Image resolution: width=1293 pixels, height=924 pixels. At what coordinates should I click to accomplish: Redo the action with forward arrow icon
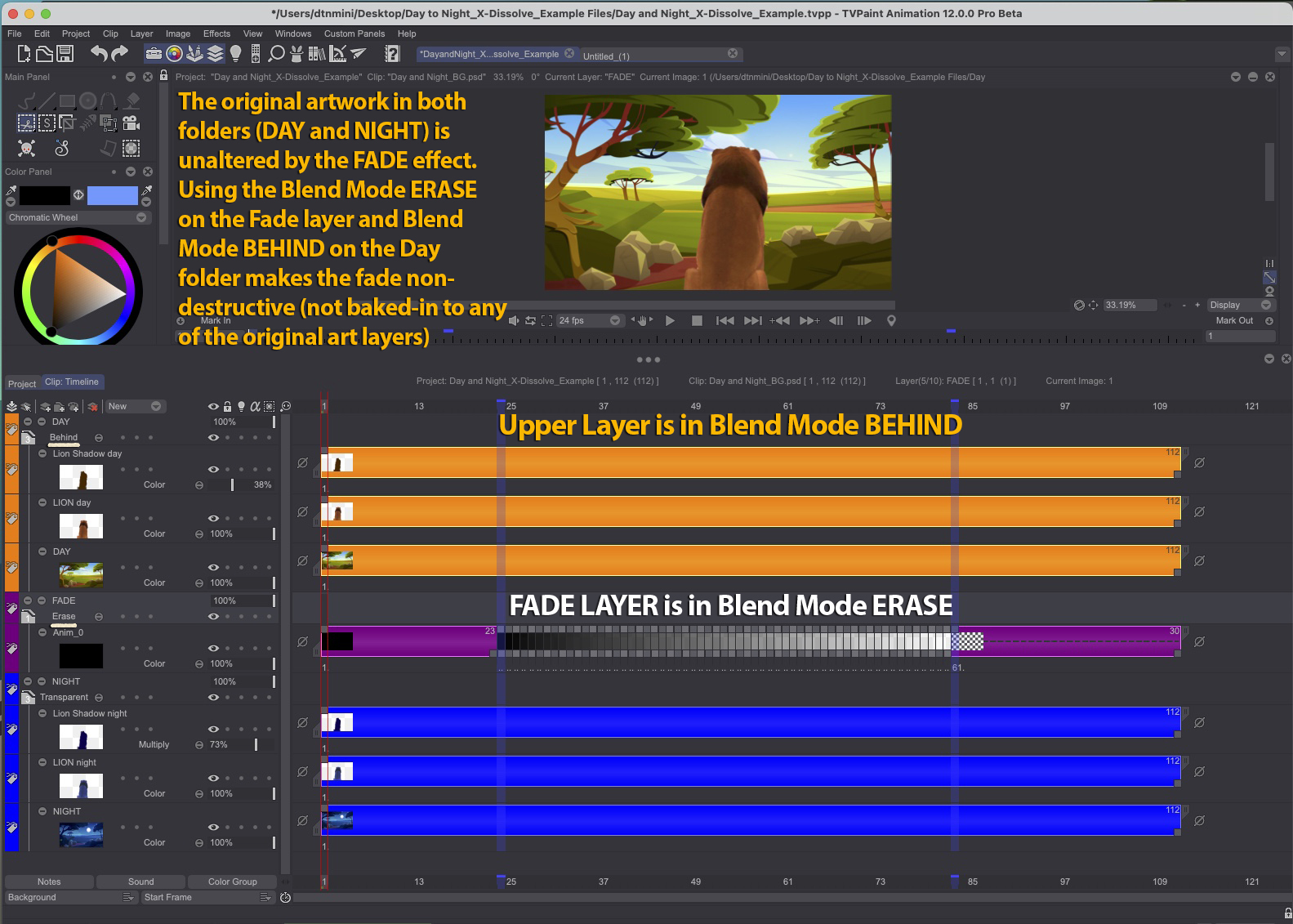click(119, 54)
